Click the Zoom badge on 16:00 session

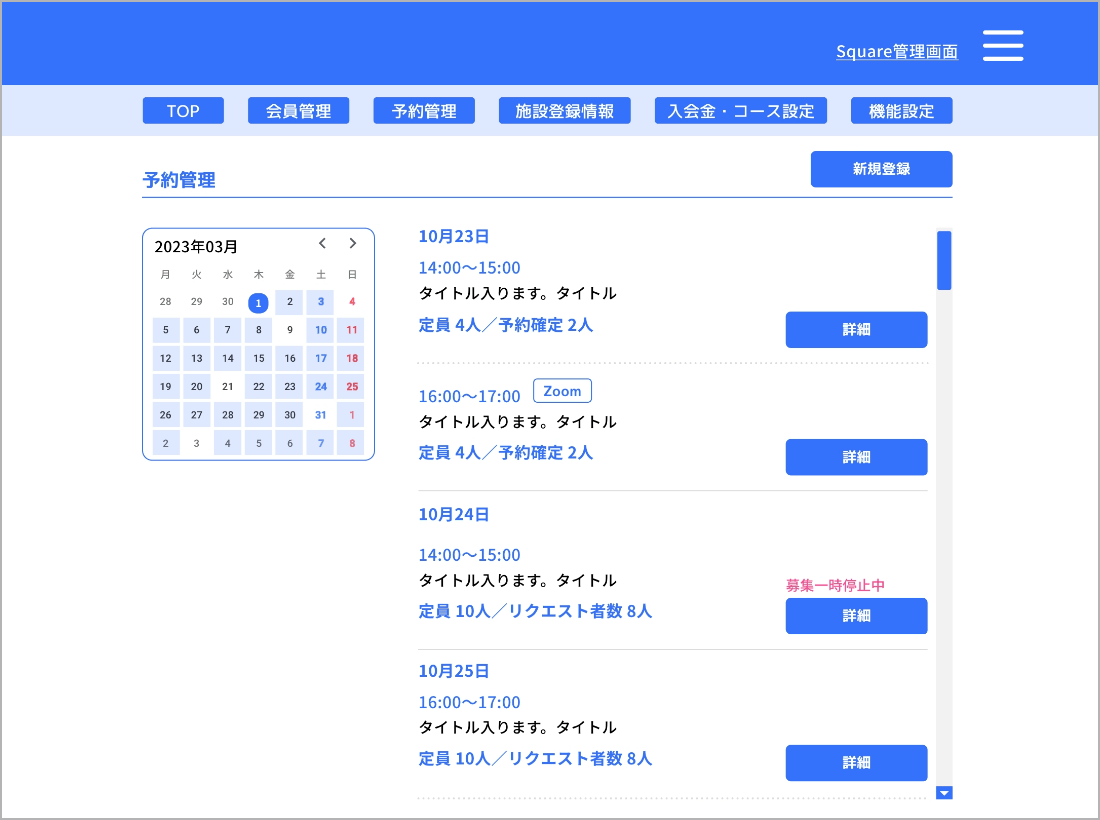tap(562, 391)
